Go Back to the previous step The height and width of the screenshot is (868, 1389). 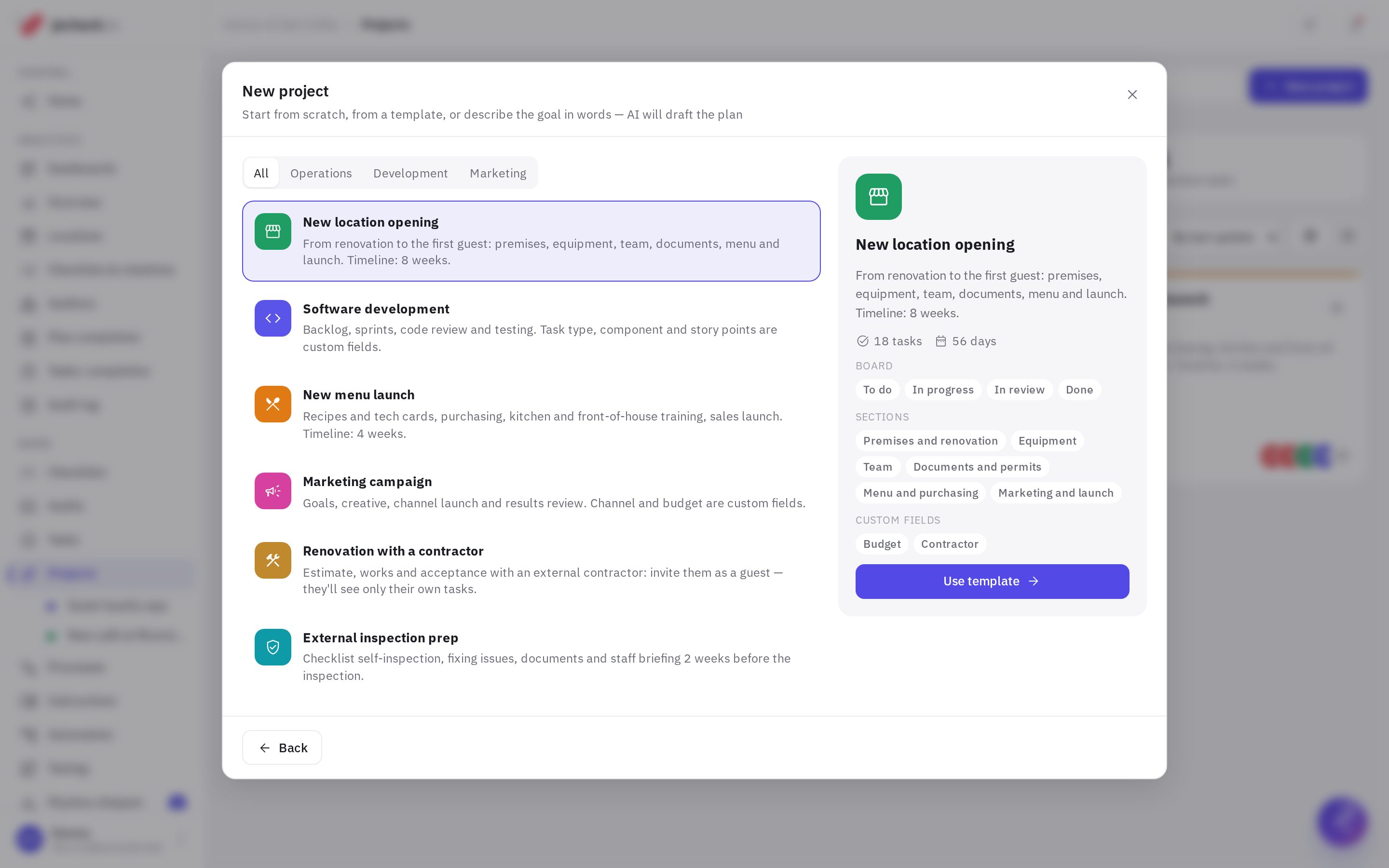[282, 747]
